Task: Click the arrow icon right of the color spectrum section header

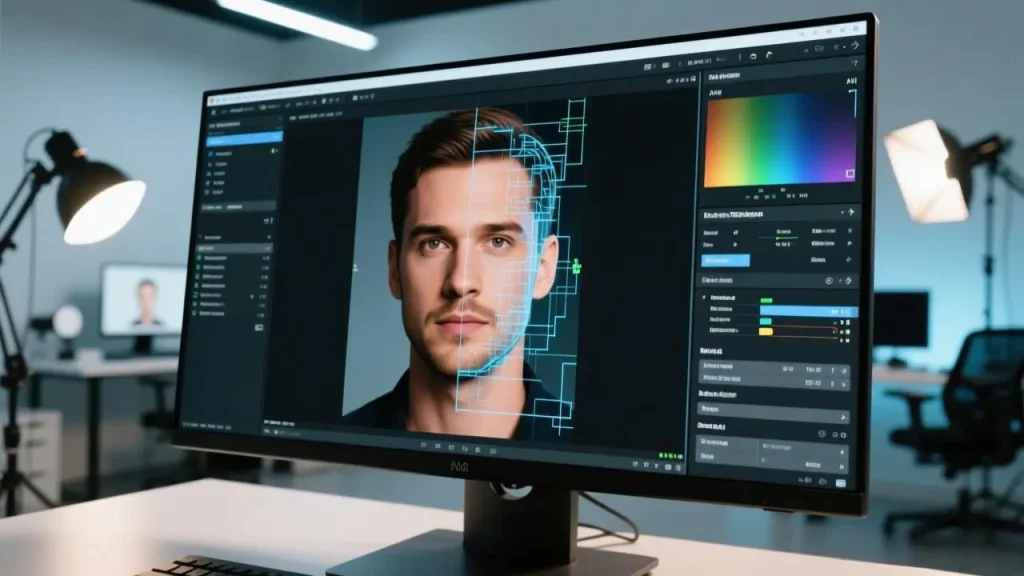Action: 849,213
